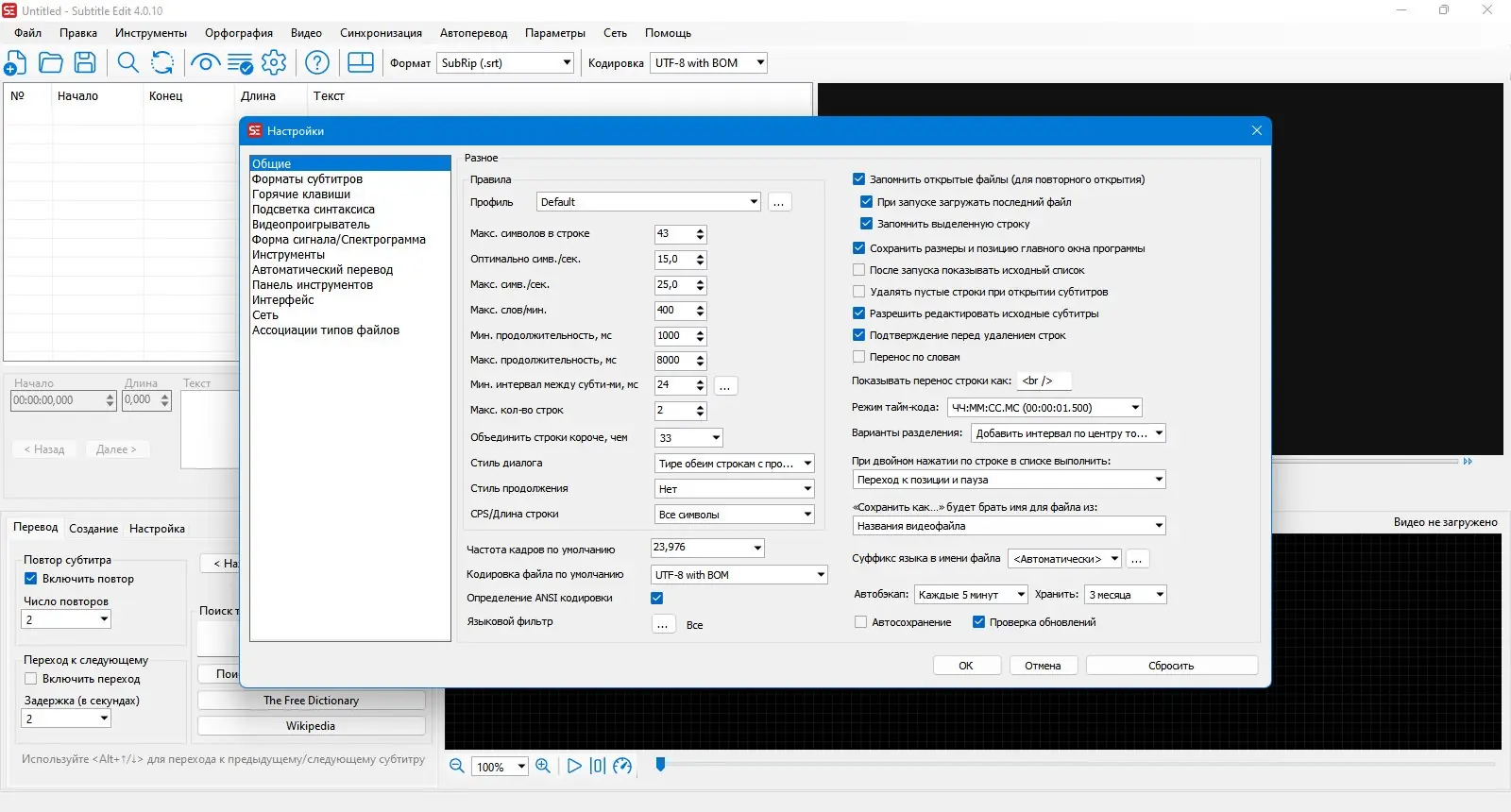Image resolution: width=1511 pixels, height=812 pixels.
Task: Click the waveform play button
Action: (574, 766)
